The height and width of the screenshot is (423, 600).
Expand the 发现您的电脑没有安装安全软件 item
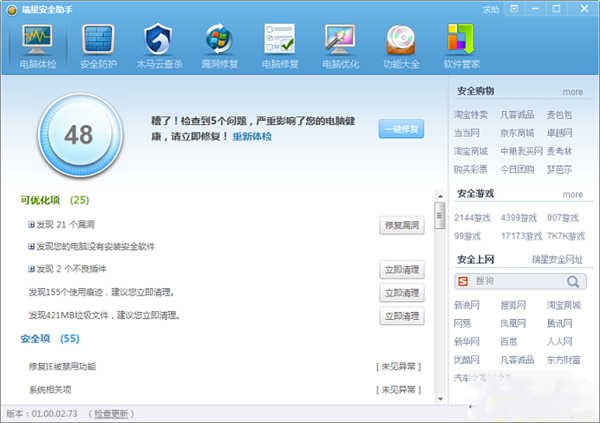click(x=32, y=247)
